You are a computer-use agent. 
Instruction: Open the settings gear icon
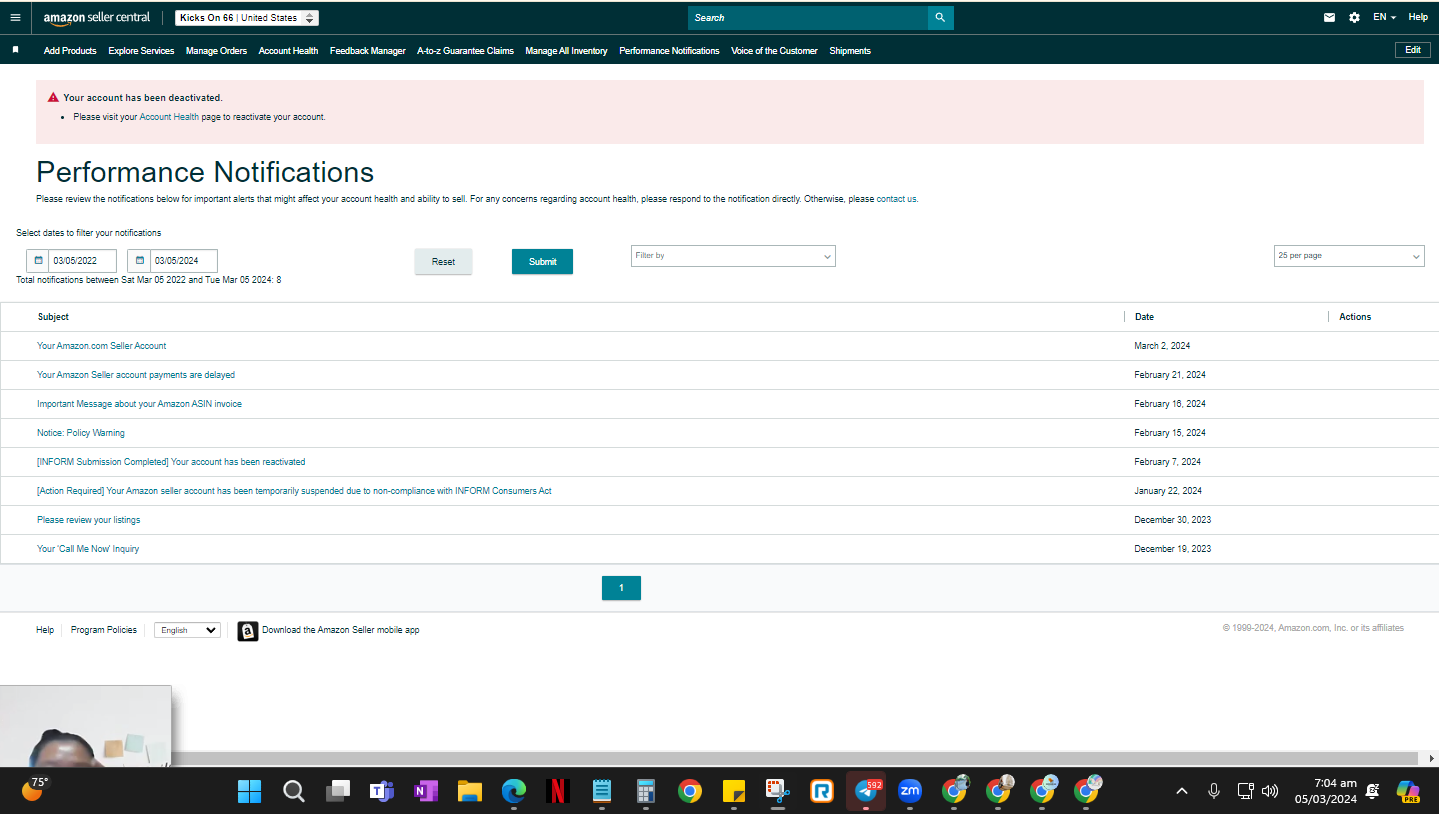(x=1354, y=17)
